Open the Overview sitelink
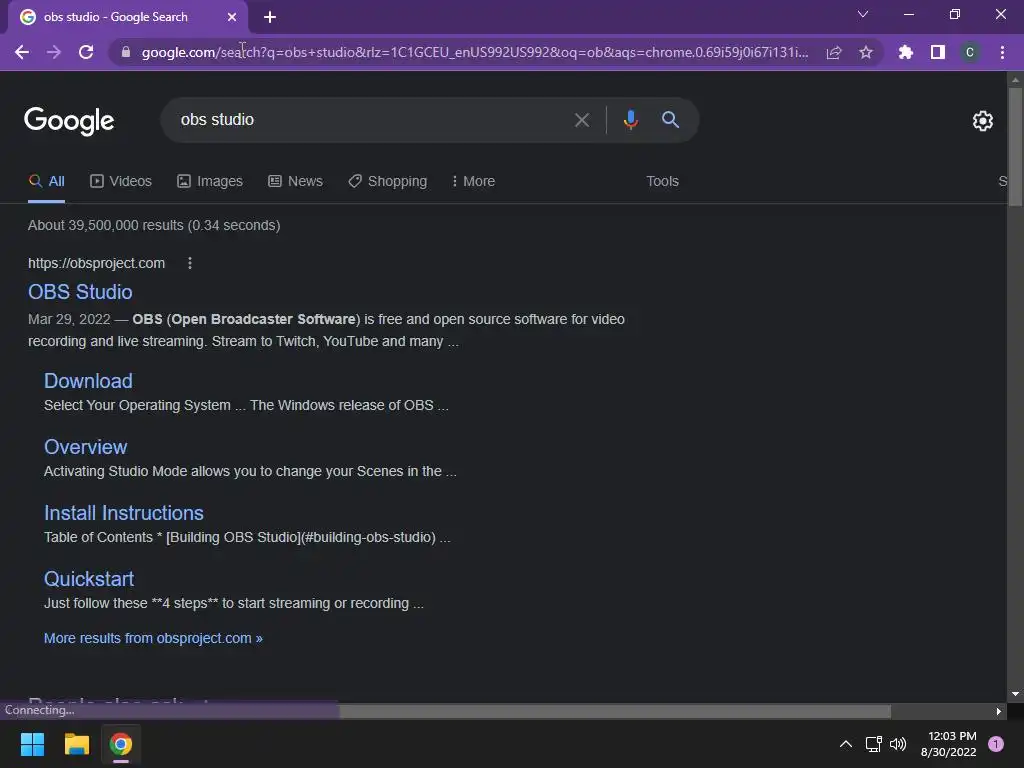This screenshot has width=1024, height=768. tap(86, 447)
